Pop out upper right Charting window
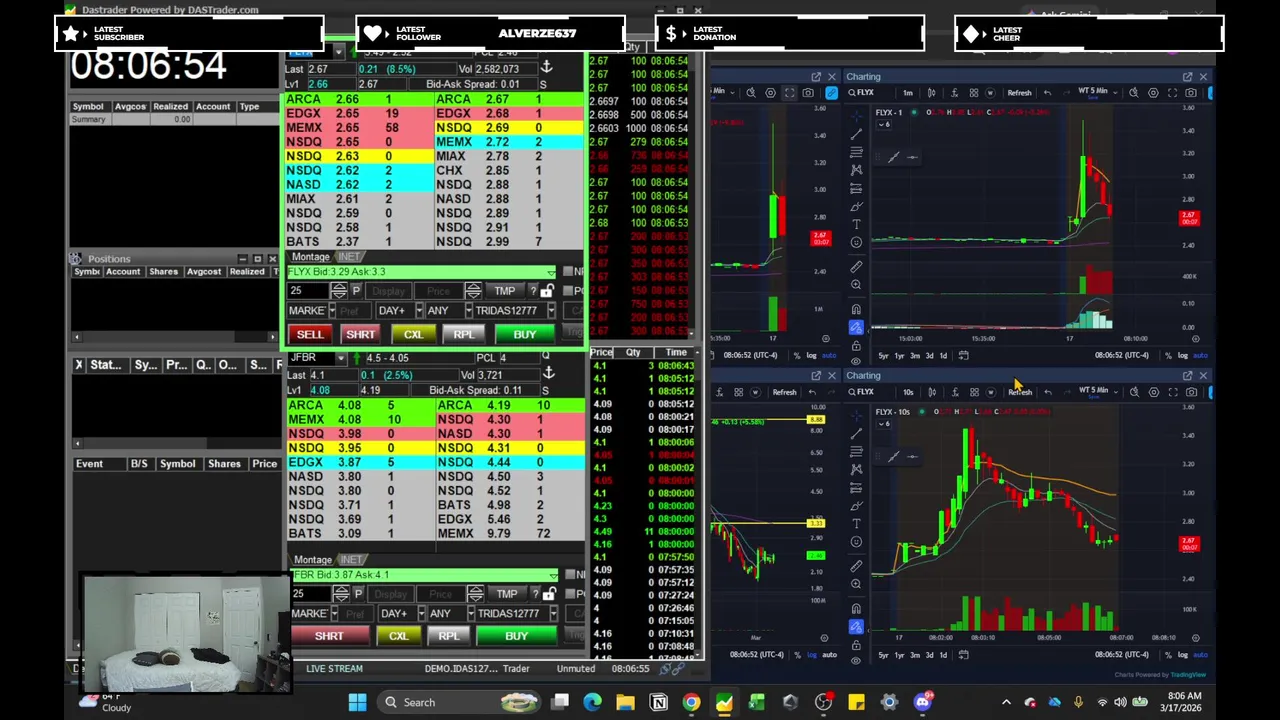This screenshot has width=1280, height=720. pos(1187,77)
